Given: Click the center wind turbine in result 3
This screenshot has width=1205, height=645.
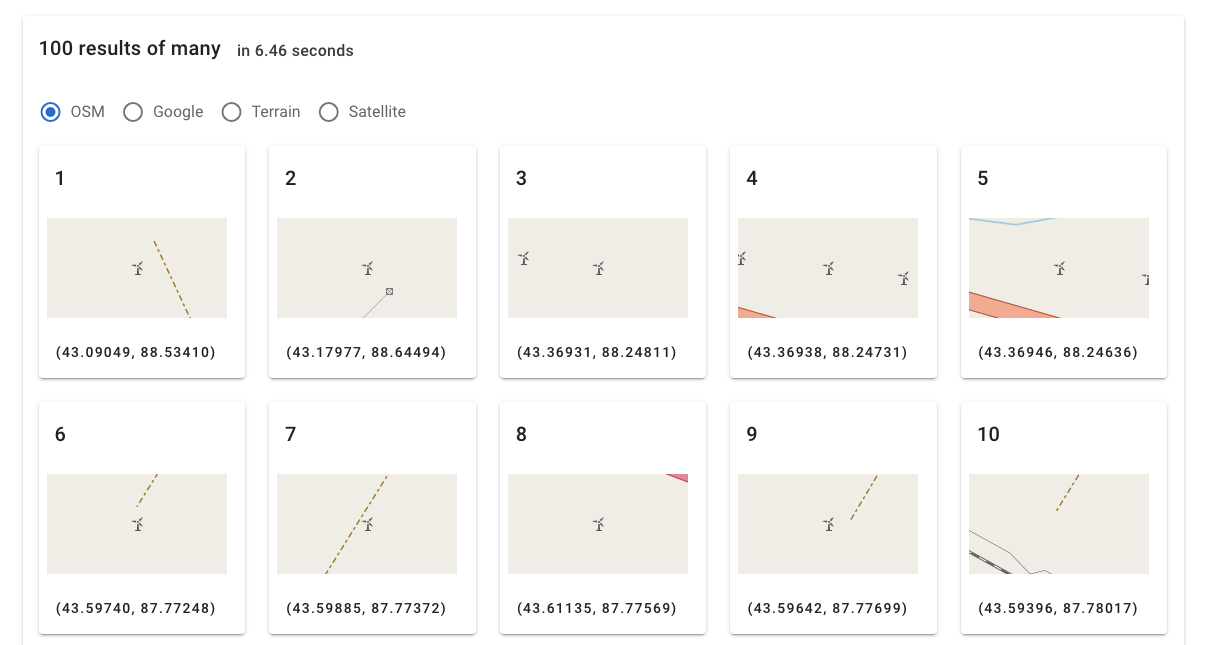Looking at the screenshot, I should 598,268.
